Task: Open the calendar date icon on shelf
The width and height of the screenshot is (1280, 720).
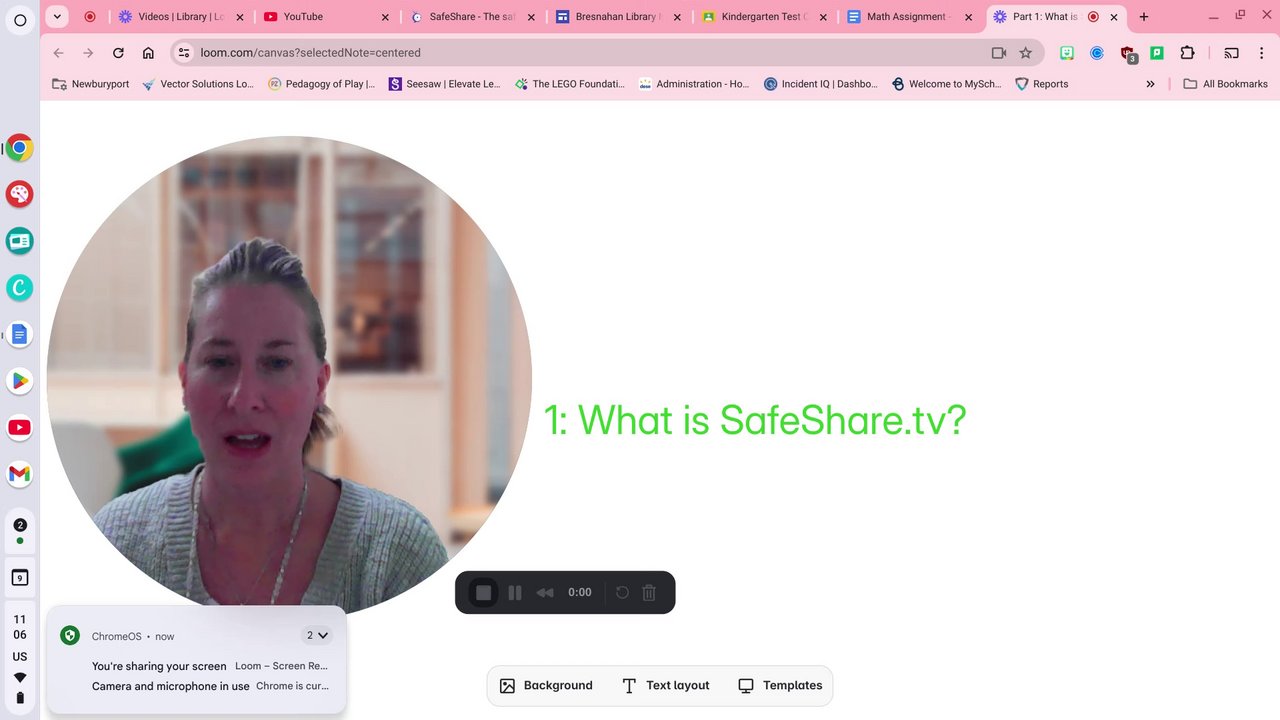Action: click(x=19, y=577)
